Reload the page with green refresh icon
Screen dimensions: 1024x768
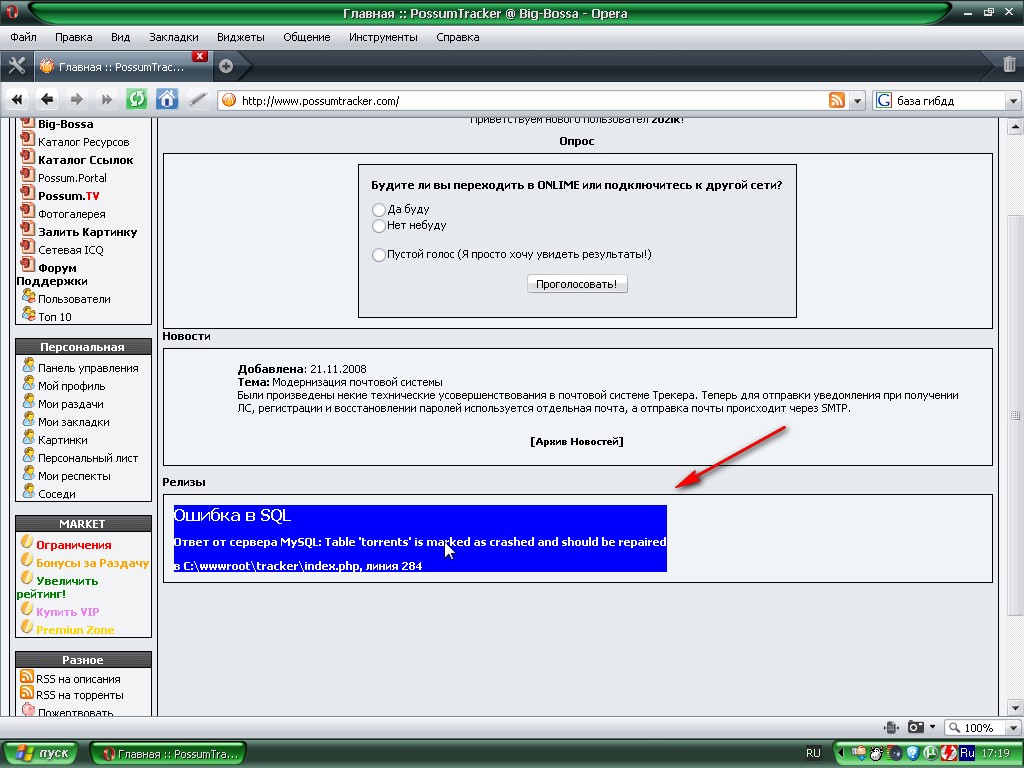pyautogui.click(x=136, y=100)
